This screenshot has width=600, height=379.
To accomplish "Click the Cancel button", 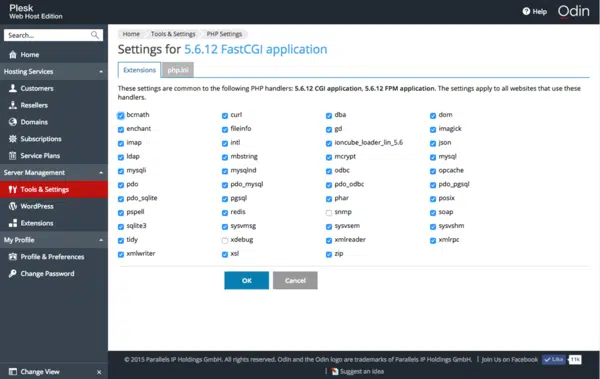I will point(295,281).
